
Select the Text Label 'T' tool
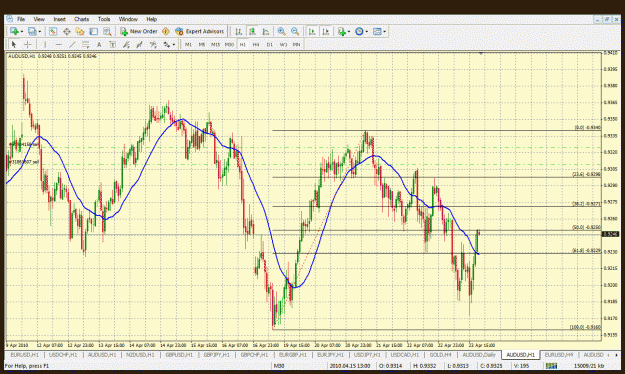pyautogui.click(x=112, y=44)
